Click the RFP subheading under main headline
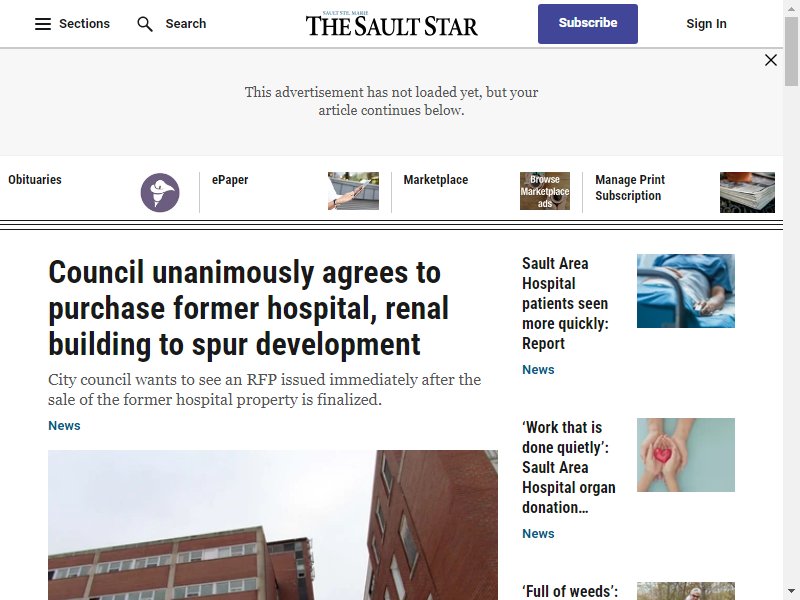800x600 pixels. [264, 389]
